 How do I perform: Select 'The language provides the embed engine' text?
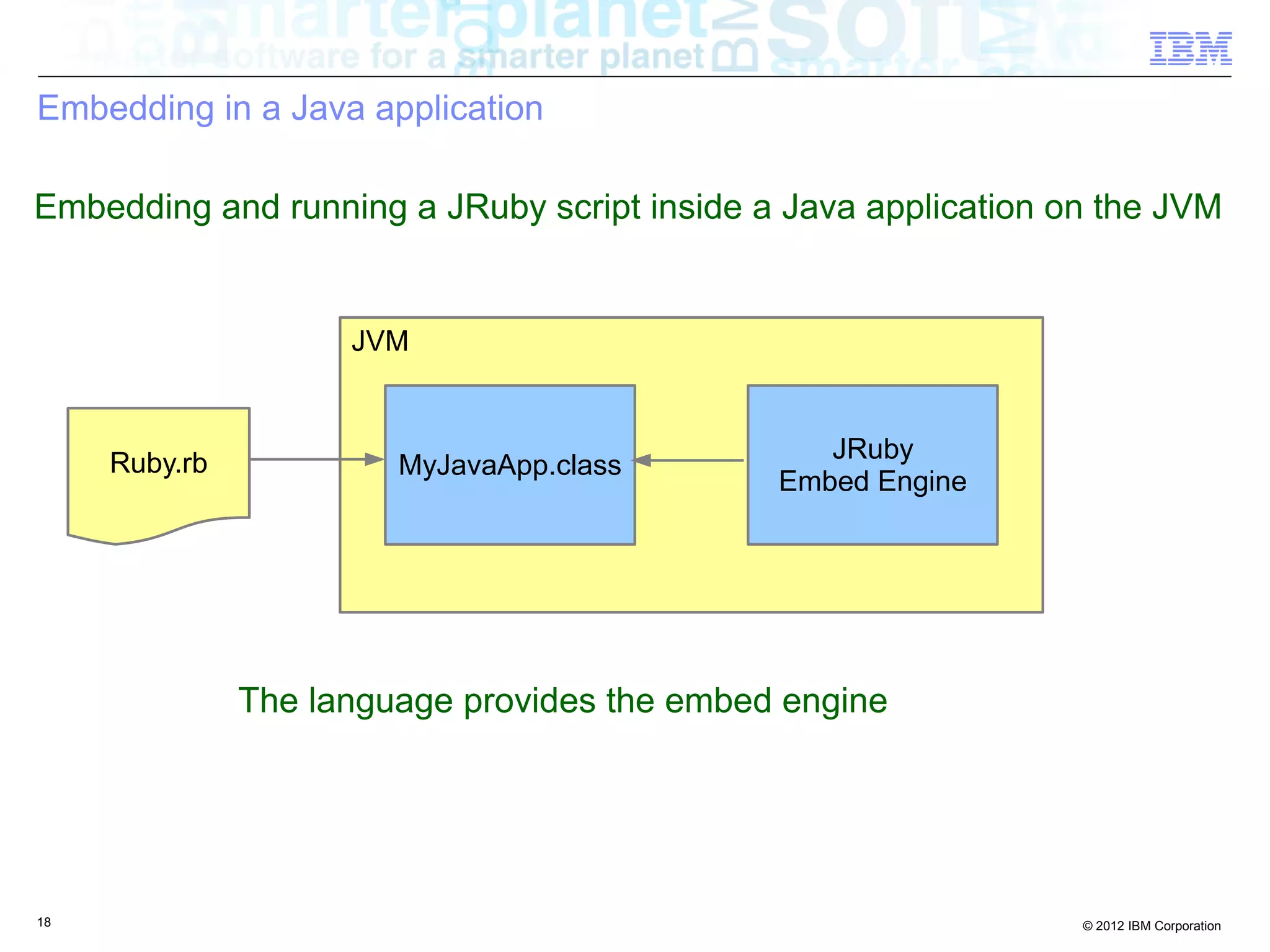pyautogui.click(x=562, y=700)
